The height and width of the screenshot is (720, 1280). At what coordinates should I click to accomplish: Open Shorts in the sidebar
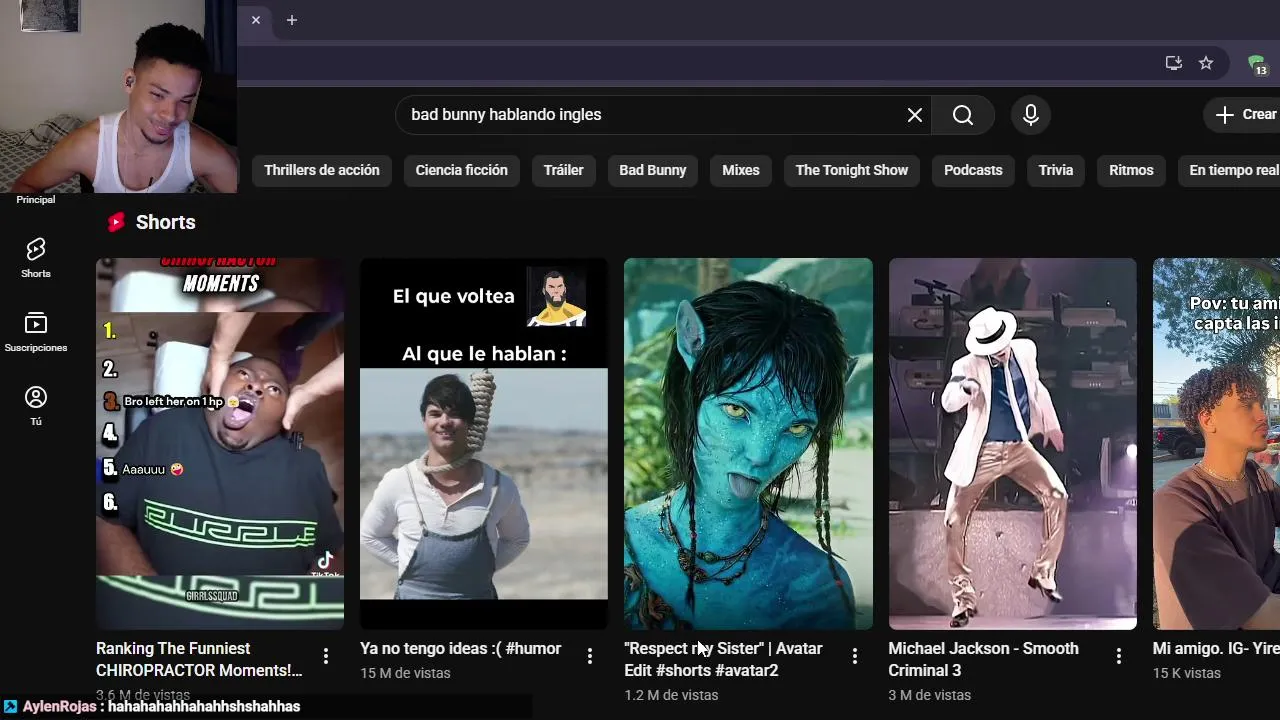[x=36, y=258]
